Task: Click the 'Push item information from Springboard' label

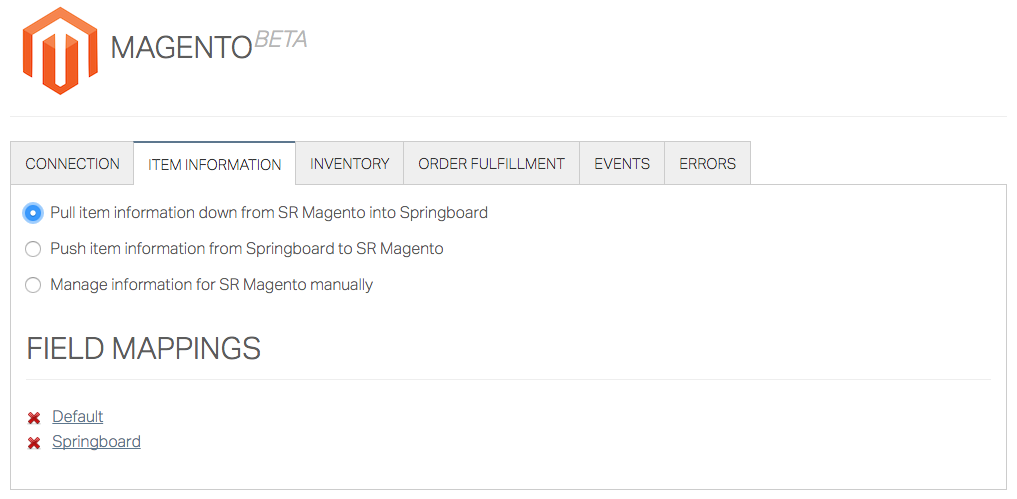Action: (247, 249)
